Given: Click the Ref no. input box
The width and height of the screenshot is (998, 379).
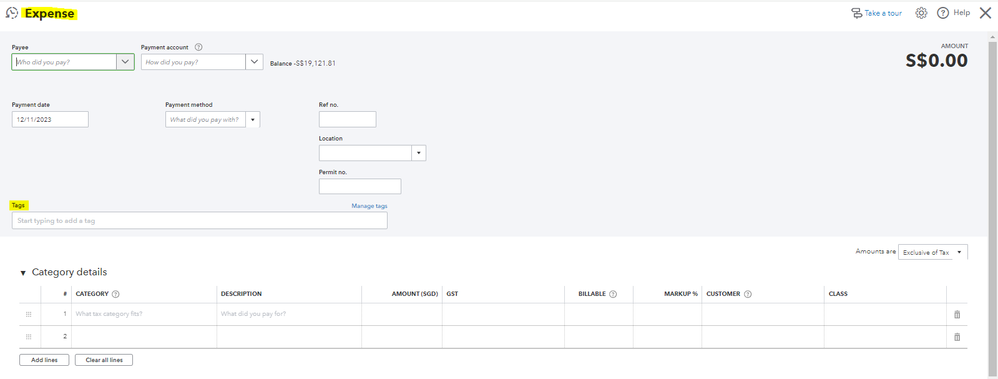Looking at the screenshot, I should point(348,119).
